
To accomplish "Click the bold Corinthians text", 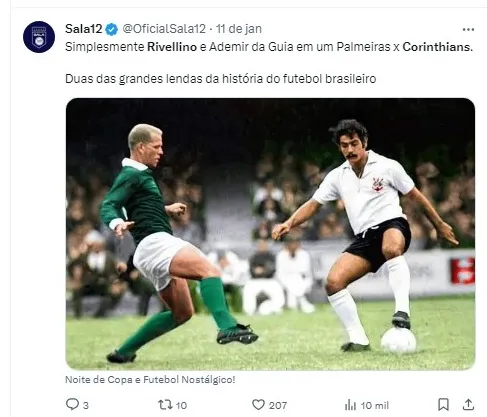I will click(438, 47).
